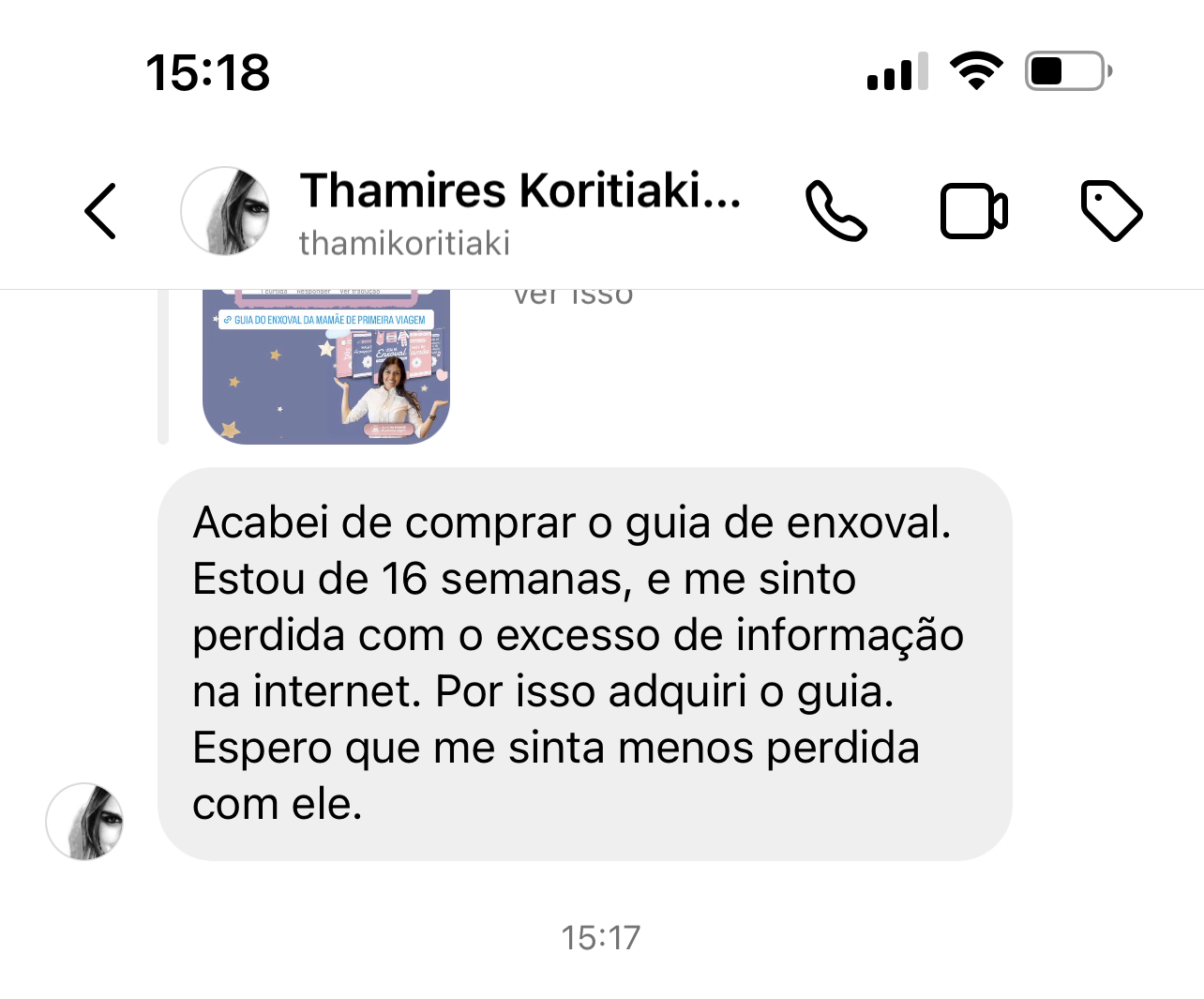This screenshot has height=999, width=1204.
Task: Tap the battery indicator in status bar
Action: click(x=1069, y=71)
